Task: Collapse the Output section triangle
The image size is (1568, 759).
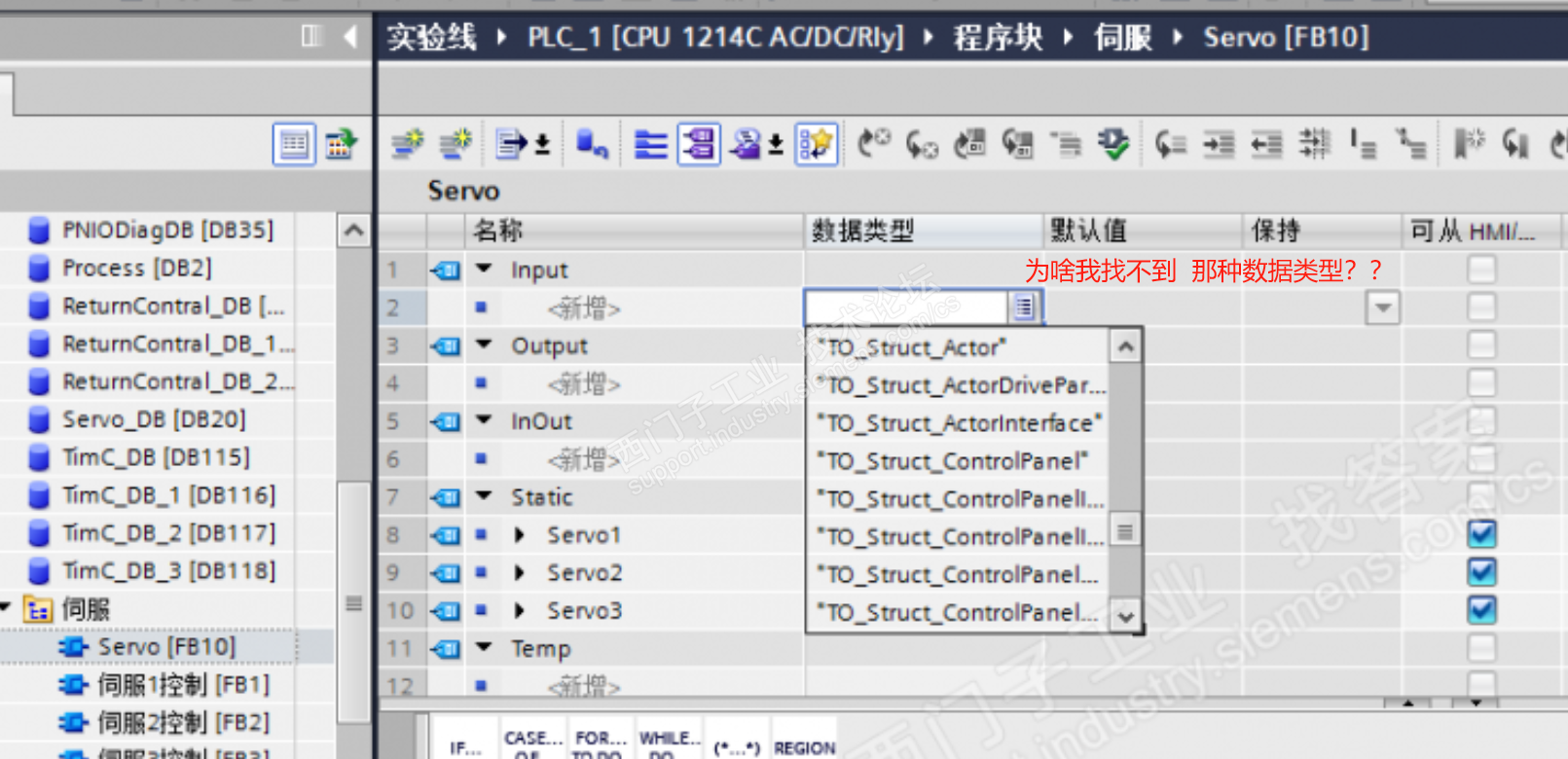Action: click(484, 344)
